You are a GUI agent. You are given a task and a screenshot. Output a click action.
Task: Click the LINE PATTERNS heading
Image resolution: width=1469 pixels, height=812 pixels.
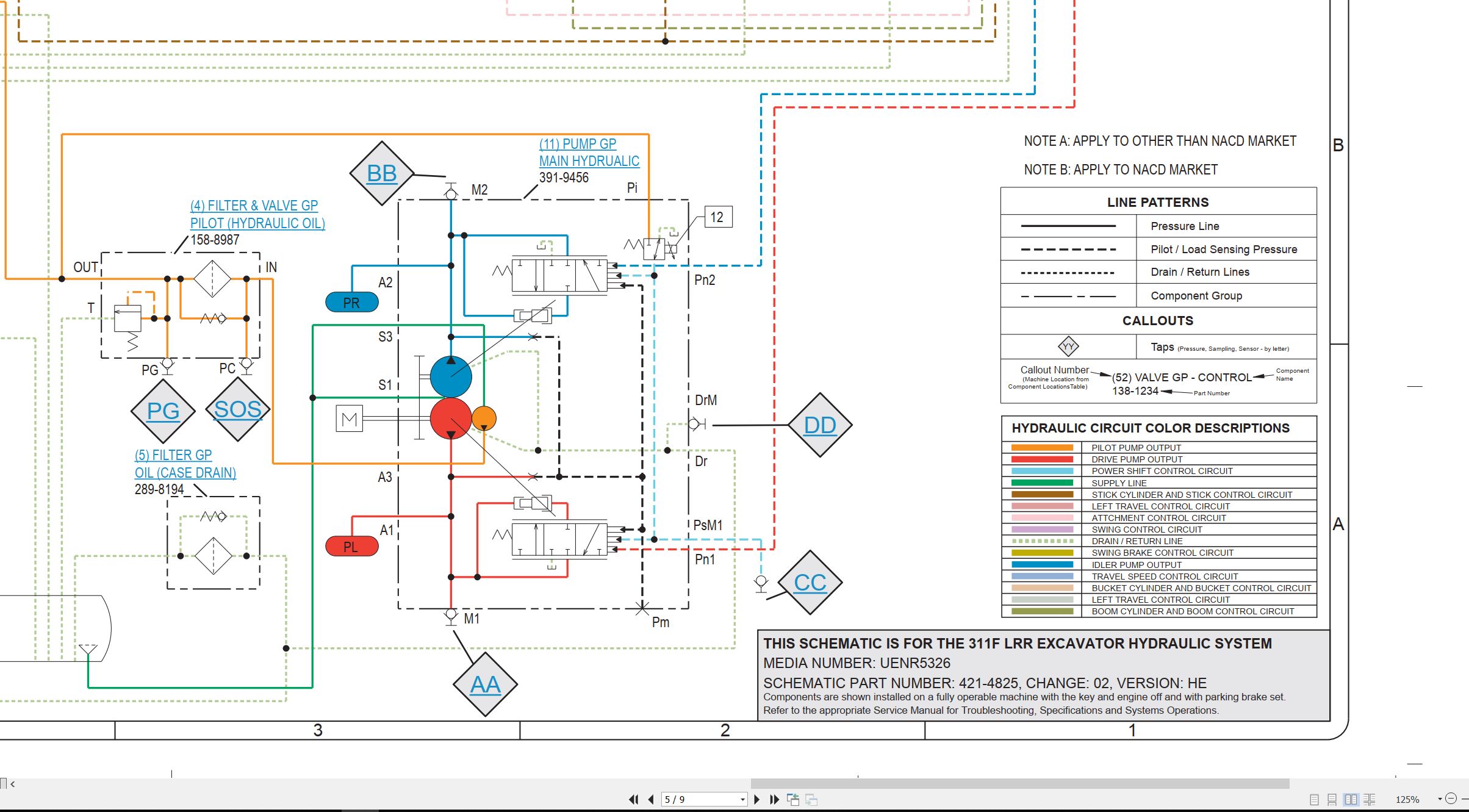click(1158, 203)
